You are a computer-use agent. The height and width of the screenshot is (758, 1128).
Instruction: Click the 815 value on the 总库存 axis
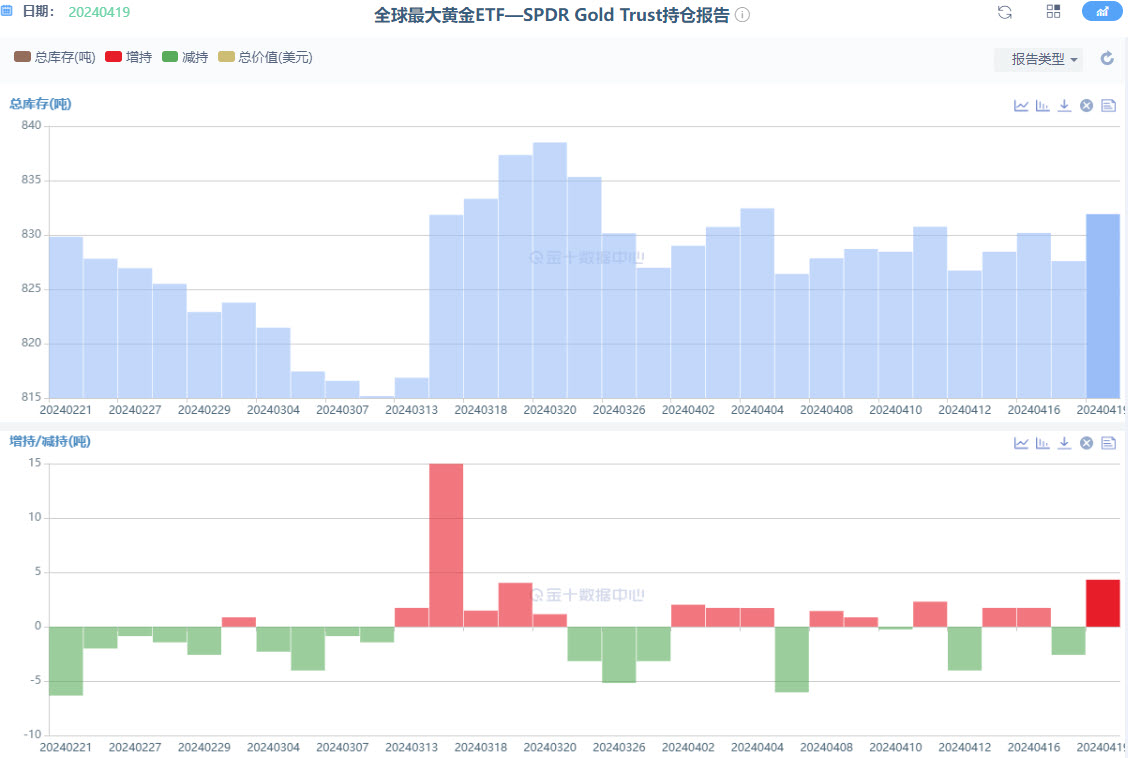31,397
